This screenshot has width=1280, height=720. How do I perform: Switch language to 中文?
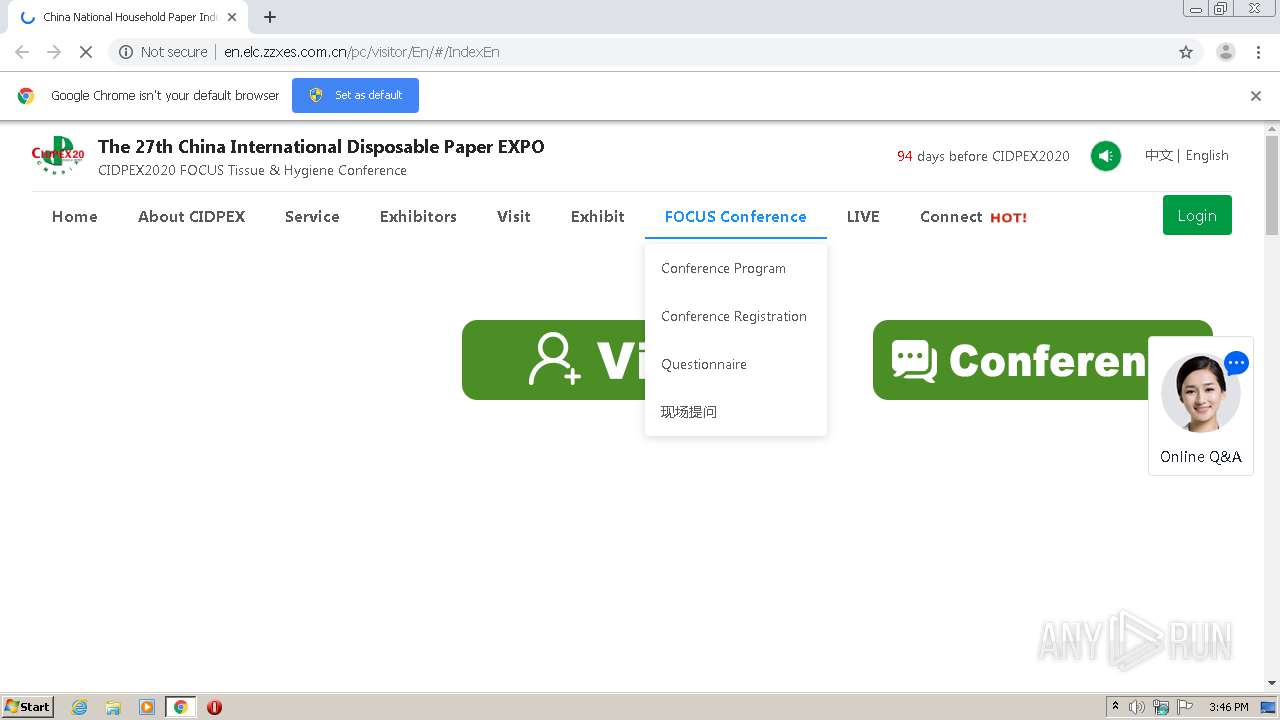click(x=1158, y=155)
